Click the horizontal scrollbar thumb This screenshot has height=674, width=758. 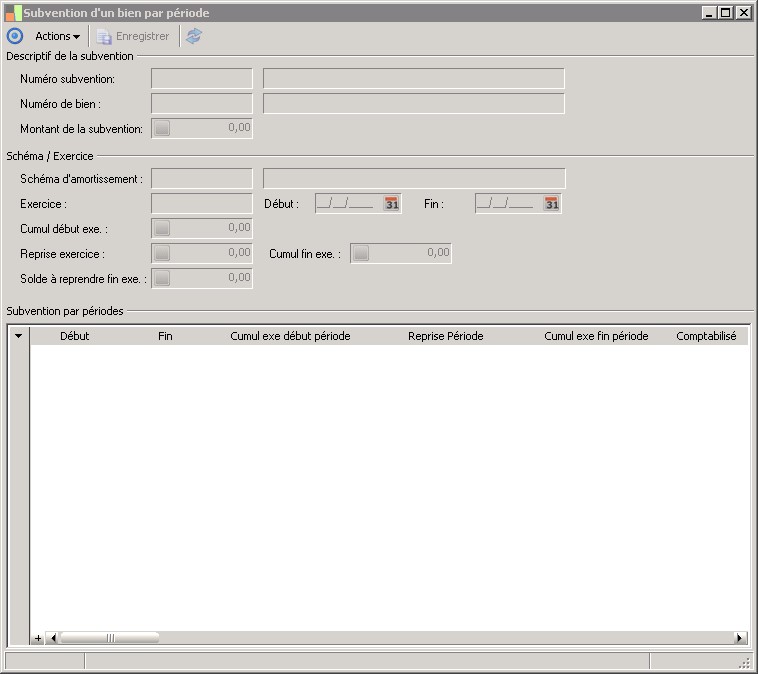coord(110,638)
